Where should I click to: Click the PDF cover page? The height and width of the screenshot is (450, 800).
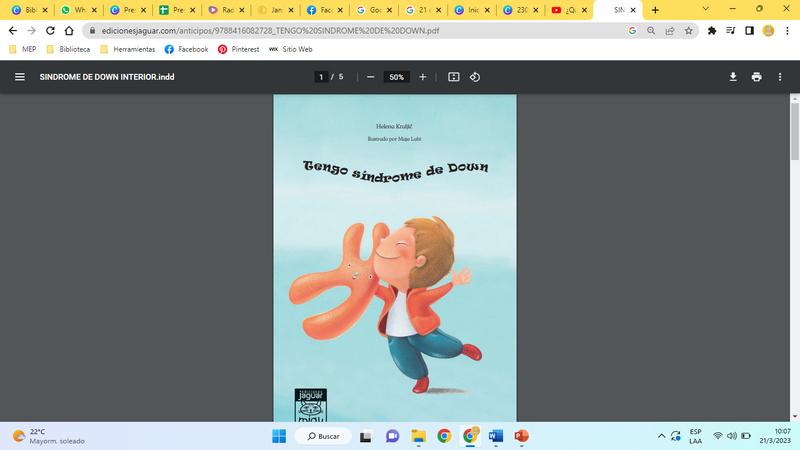point(395,258)
